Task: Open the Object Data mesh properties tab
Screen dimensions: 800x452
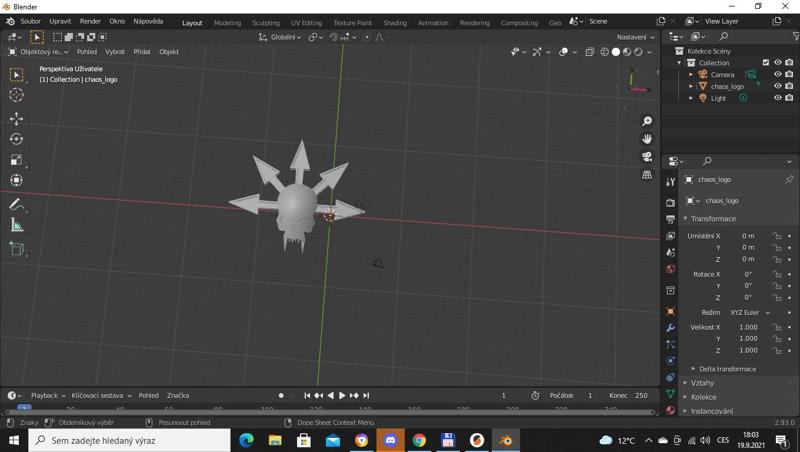Action: point(670,393)
